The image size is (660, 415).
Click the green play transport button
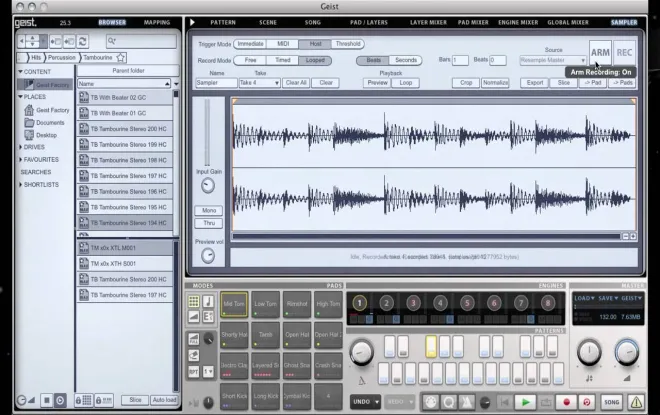coord(525,402)
